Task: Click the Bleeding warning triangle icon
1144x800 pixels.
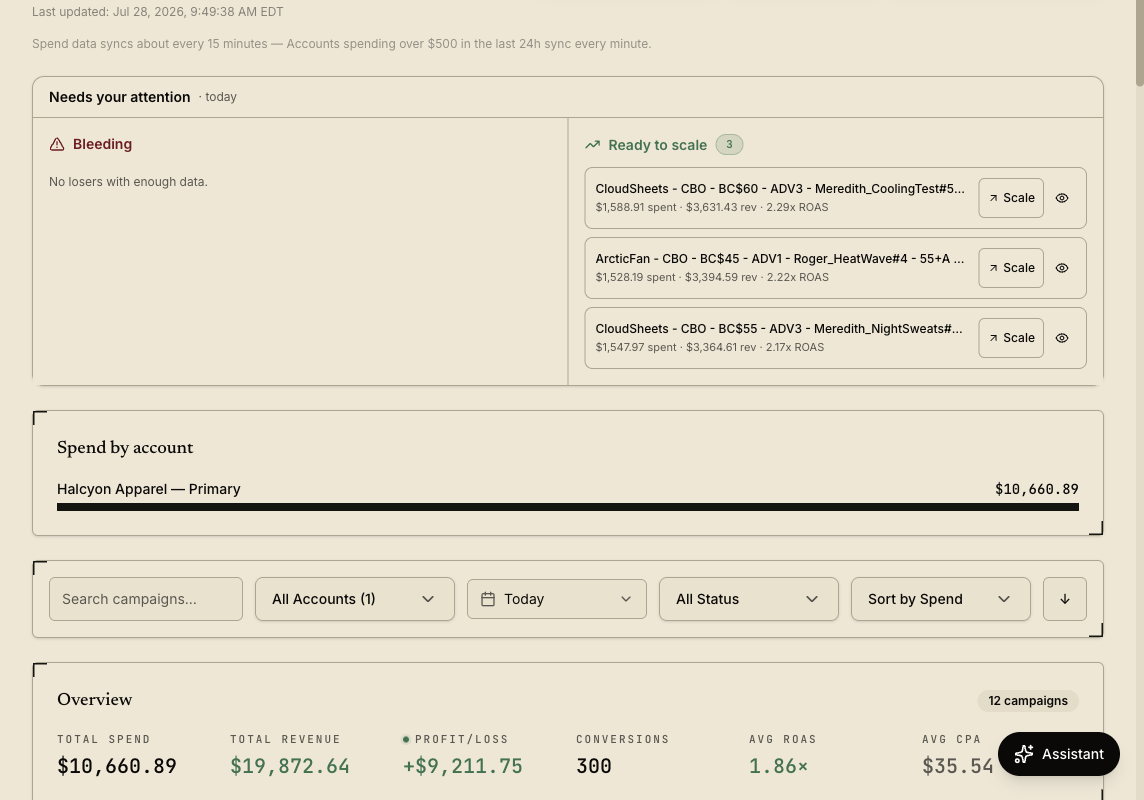Action: click(x=57, y=144)
